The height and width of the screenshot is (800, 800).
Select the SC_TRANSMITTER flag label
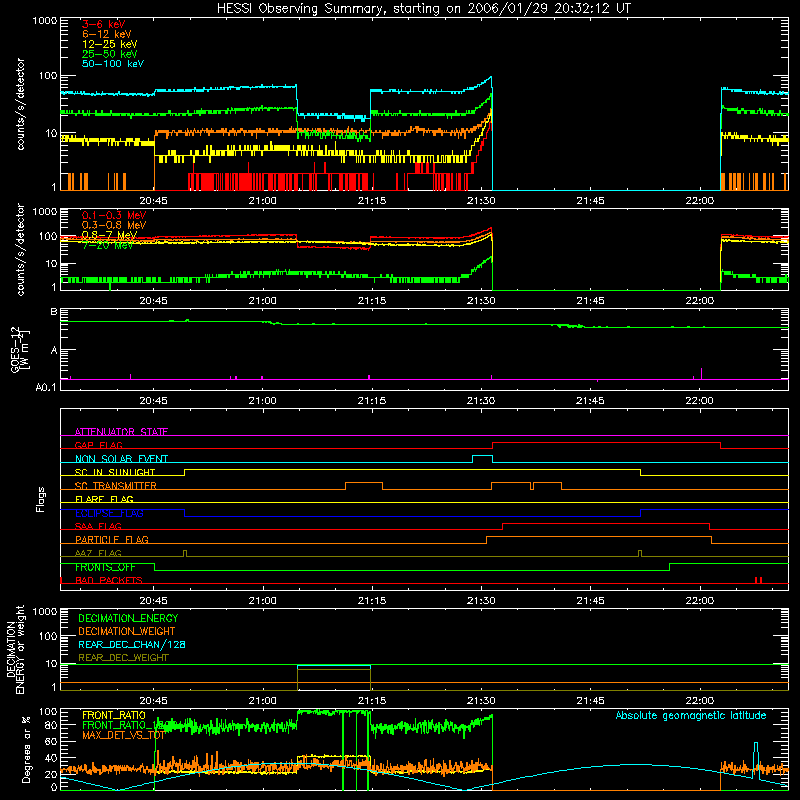point(115,486)
